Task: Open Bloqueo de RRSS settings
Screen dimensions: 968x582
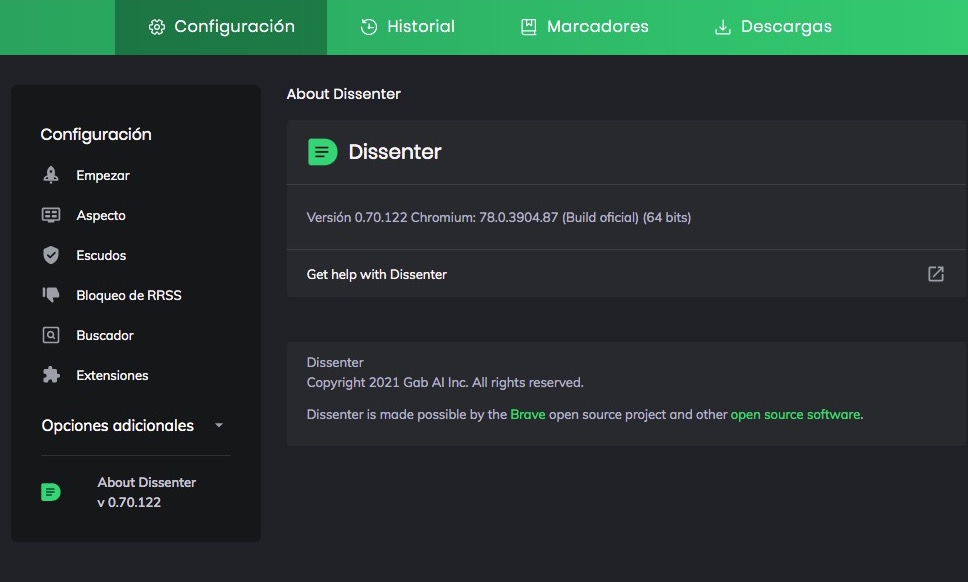Action: coord(128,296)
